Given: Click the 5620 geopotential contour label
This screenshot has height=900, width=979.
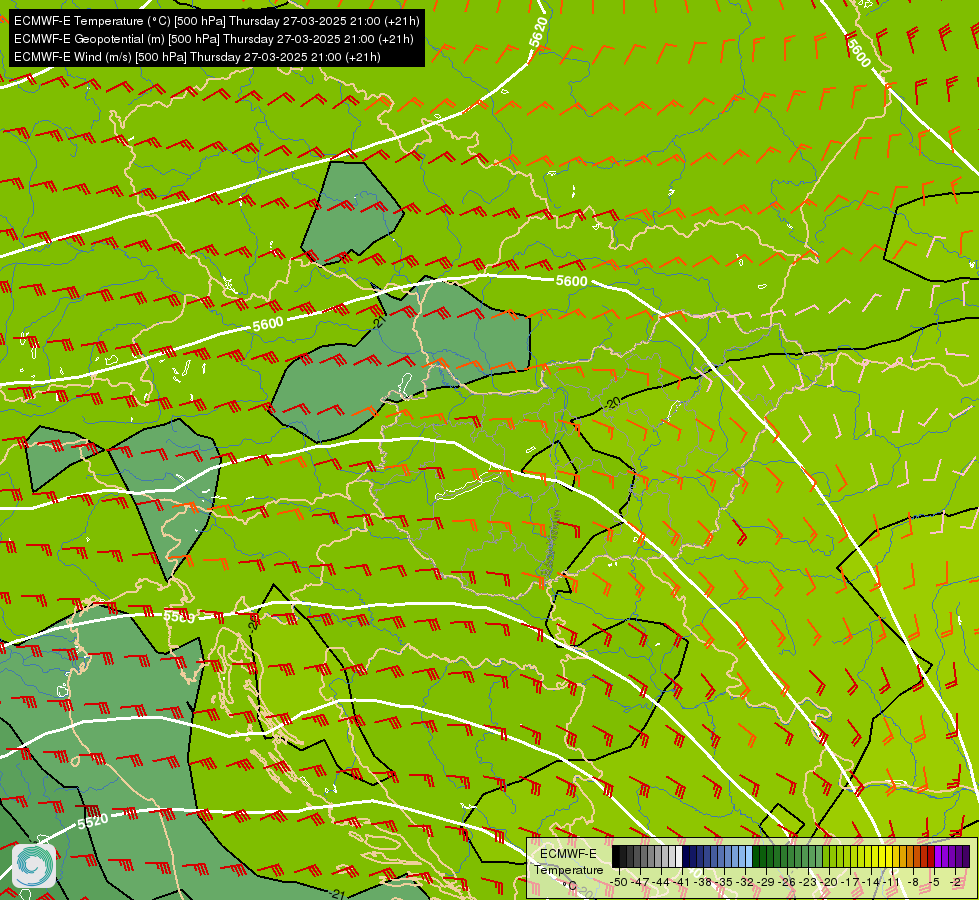Looking at the screenshot, I should point(538,32).
